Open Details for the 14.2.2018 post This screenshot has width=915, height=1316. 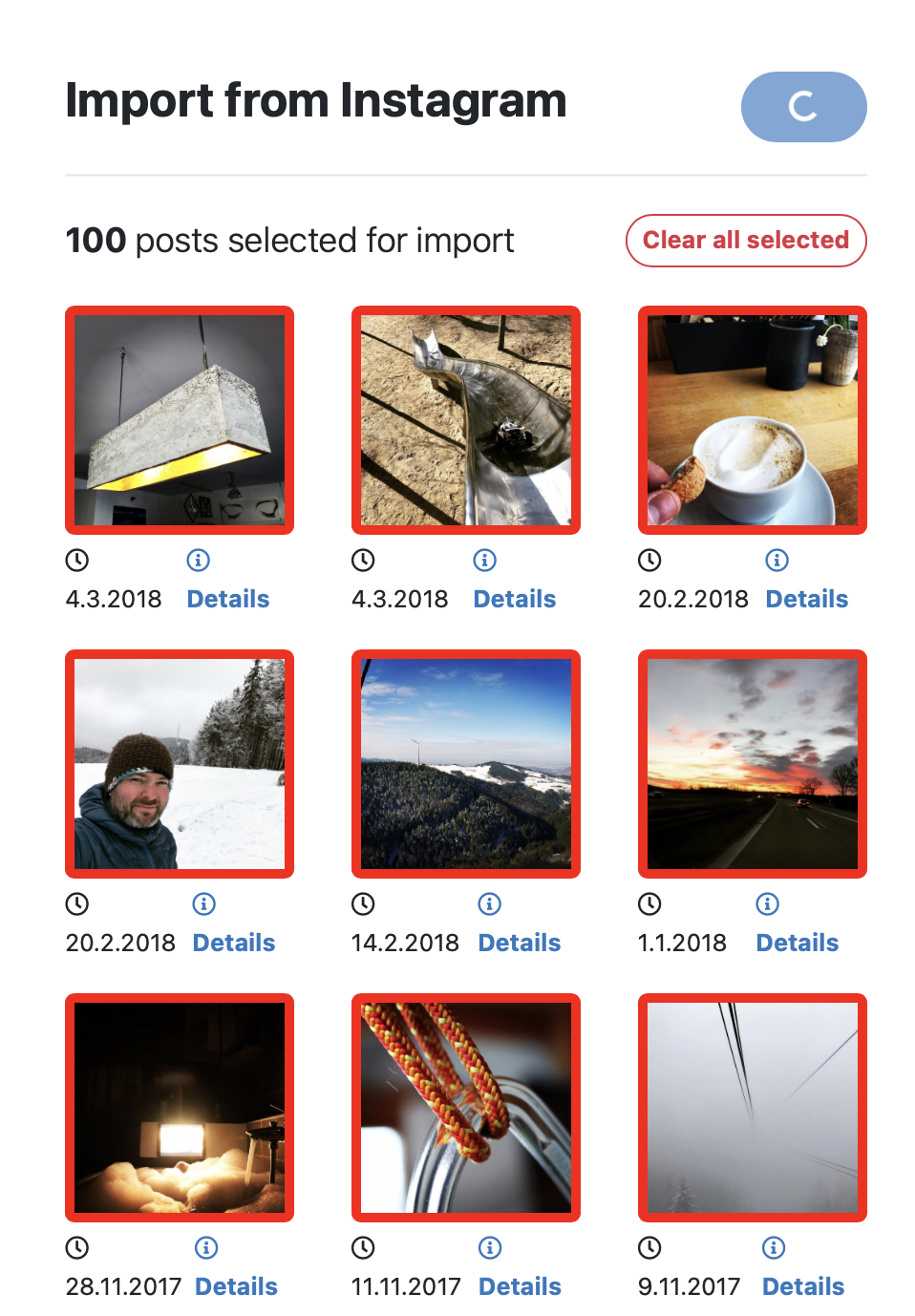click(x=519, y=943)
